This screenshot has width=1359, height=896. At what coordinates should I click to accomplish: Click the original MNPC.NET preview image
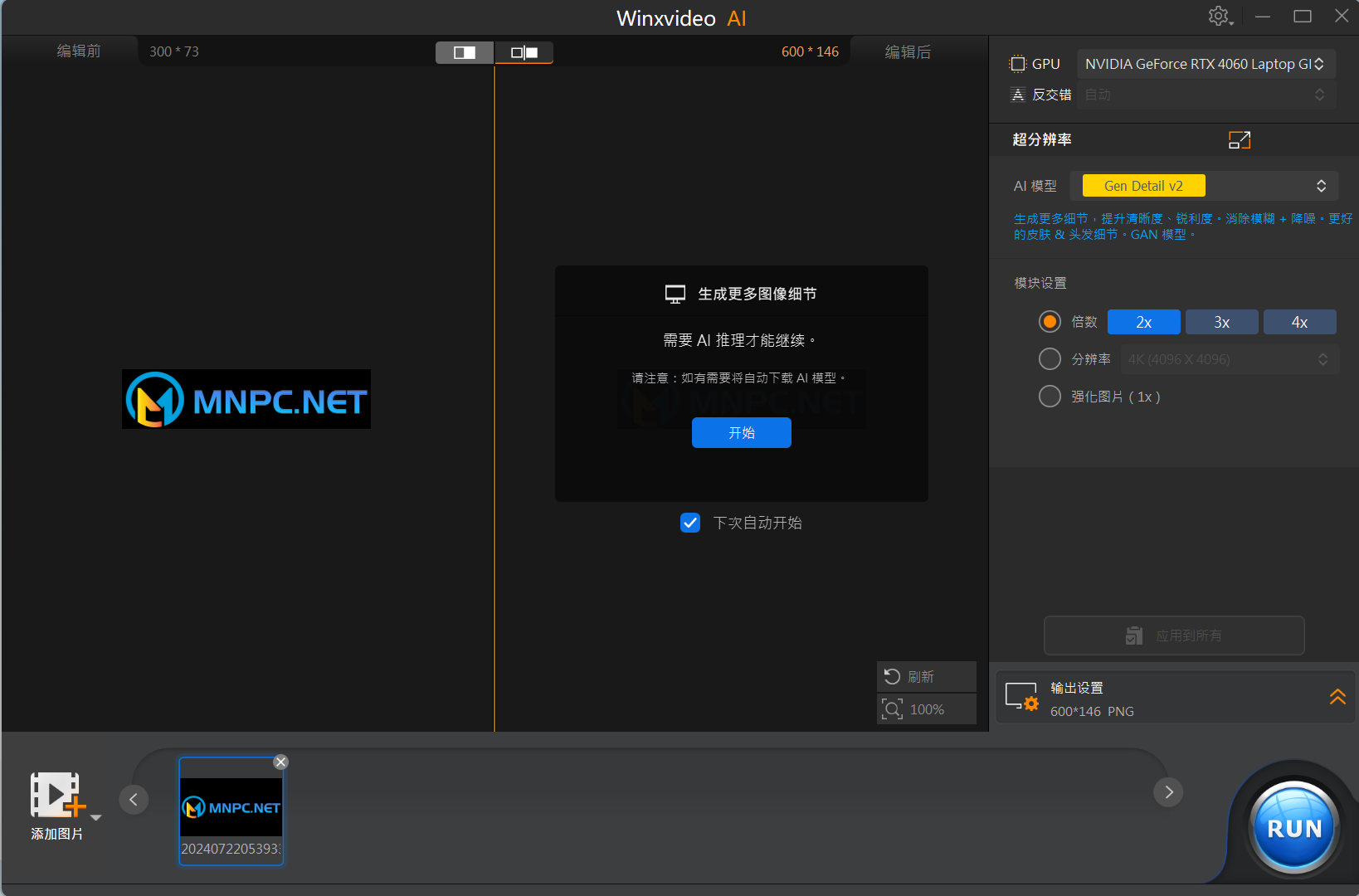(x=246, y=399)
